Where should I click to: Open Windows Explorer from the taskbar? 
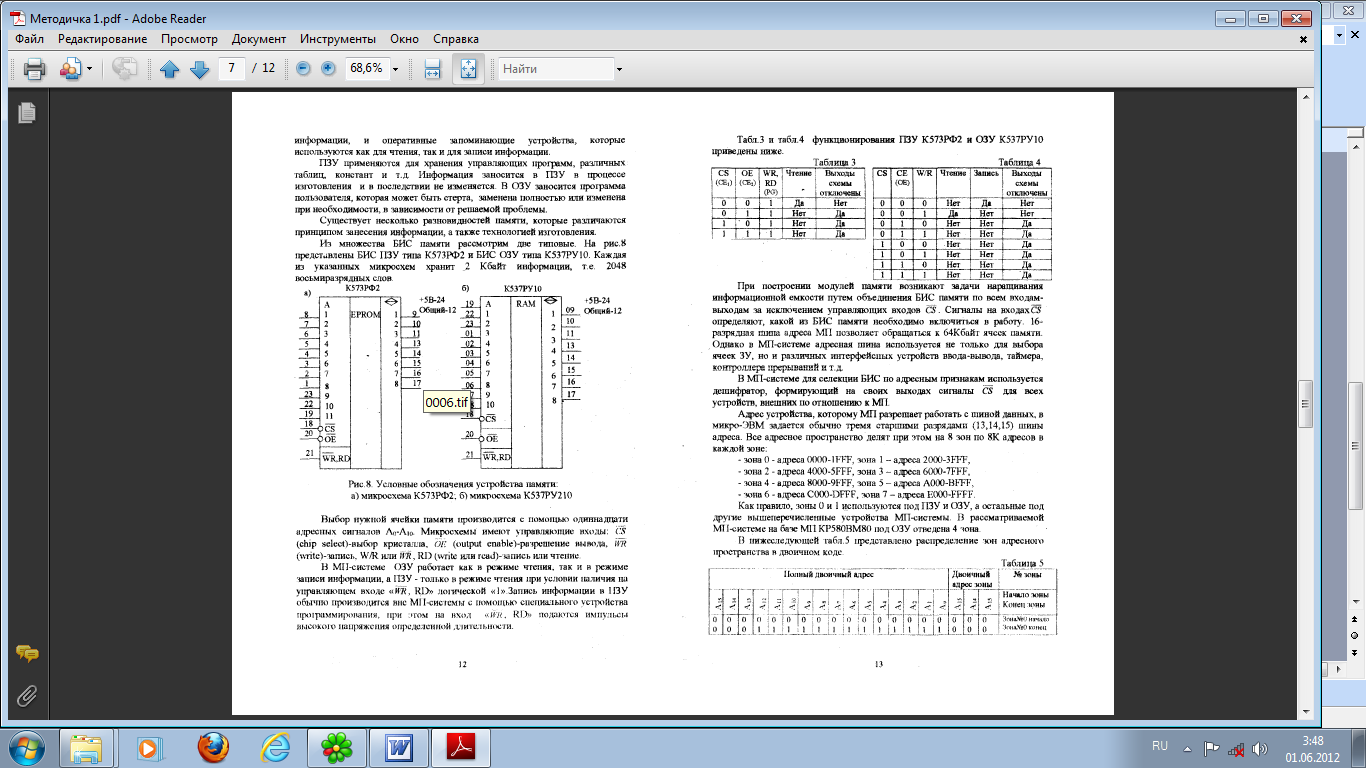[89, 747]
